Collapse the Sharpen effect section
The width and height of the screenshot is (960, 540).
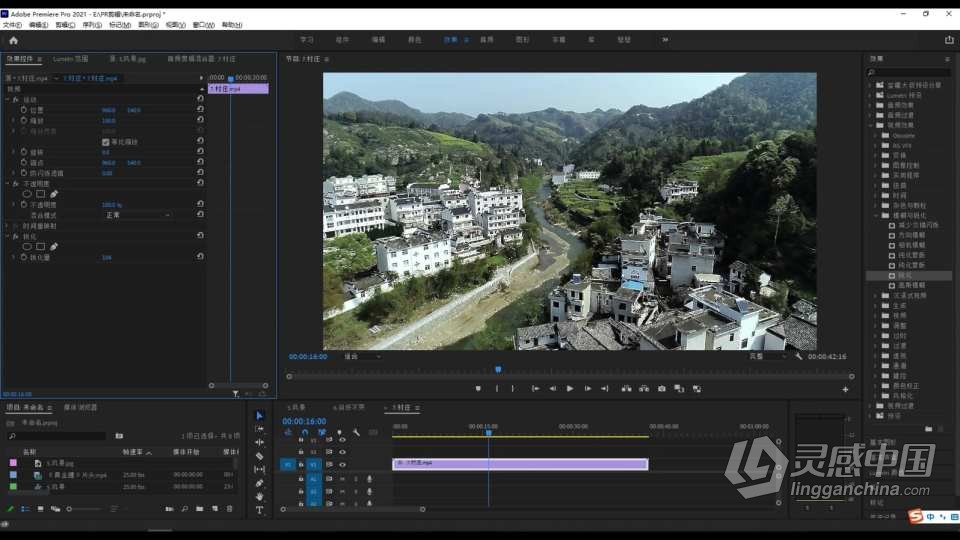pyautogui.click(x=8, y=236)
